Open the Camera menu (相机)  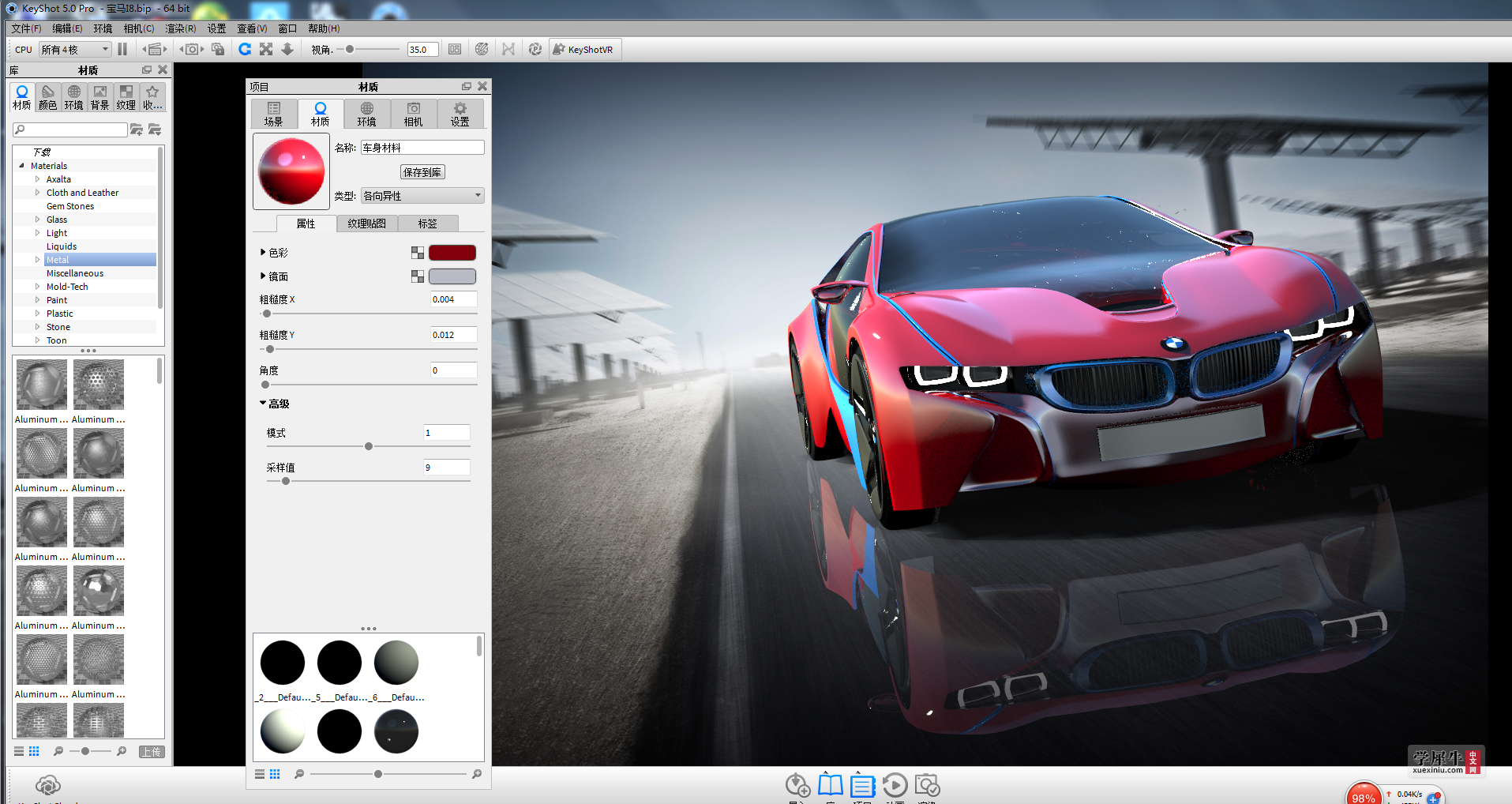click(x=139, y=28)
